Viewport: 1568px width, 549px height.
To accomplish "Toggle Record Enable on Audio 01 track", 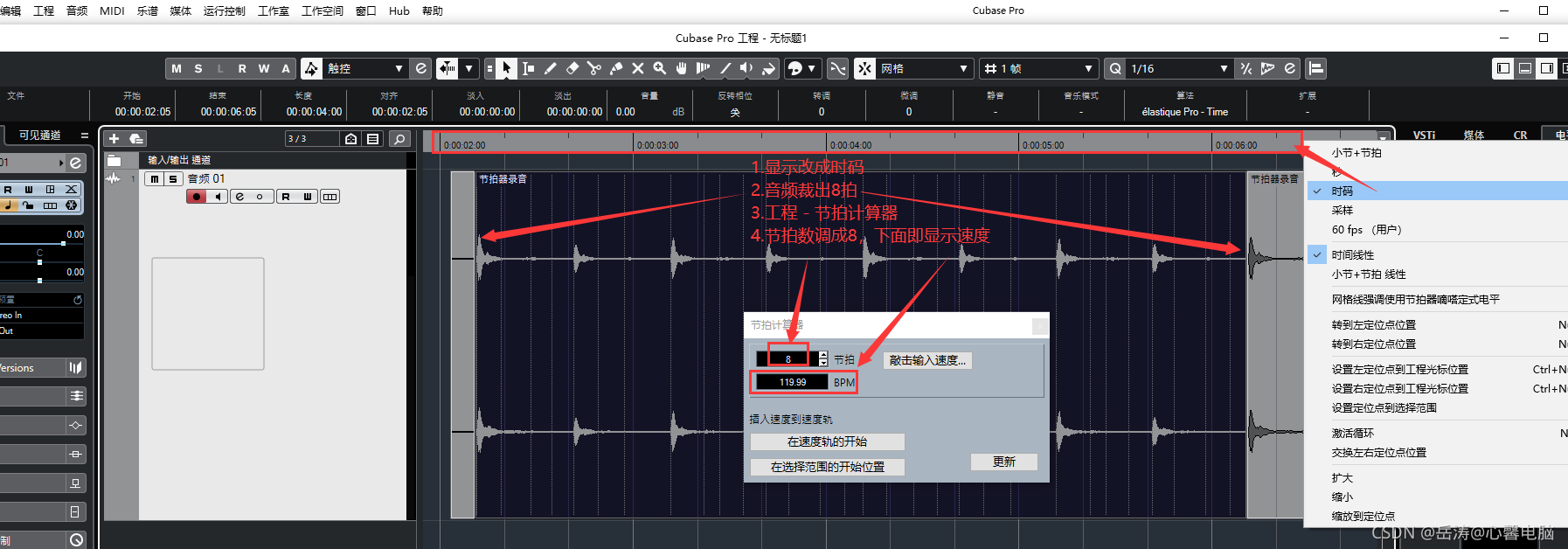I will pyautogui.click(x=197, y=197).
